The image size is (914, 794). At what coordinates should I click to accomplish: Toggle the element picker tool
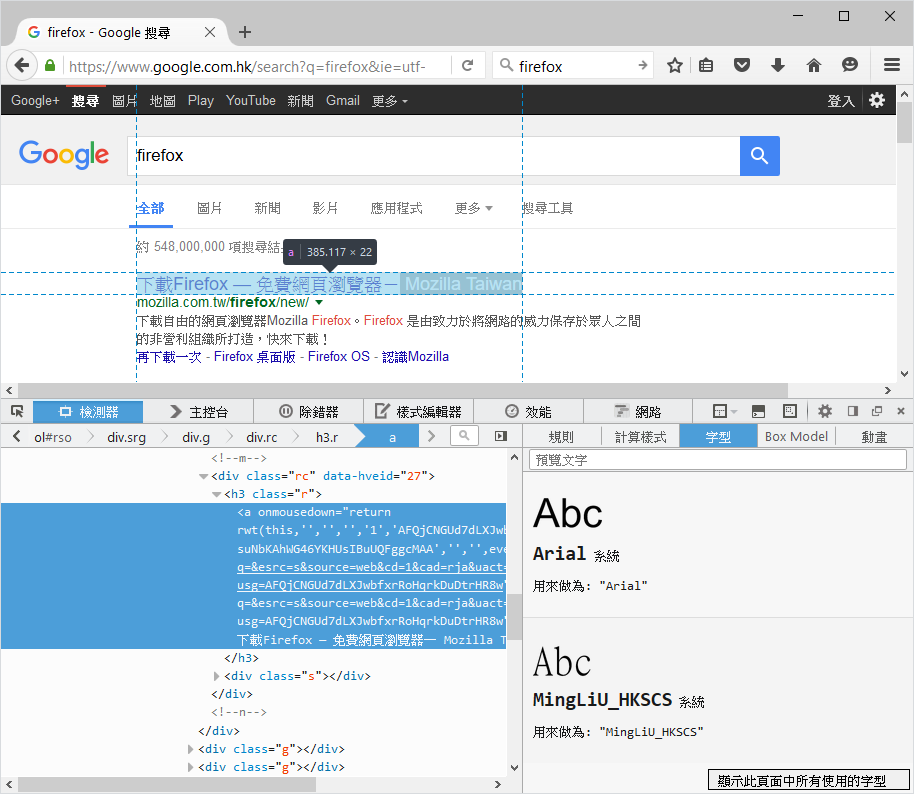[17, 411]
